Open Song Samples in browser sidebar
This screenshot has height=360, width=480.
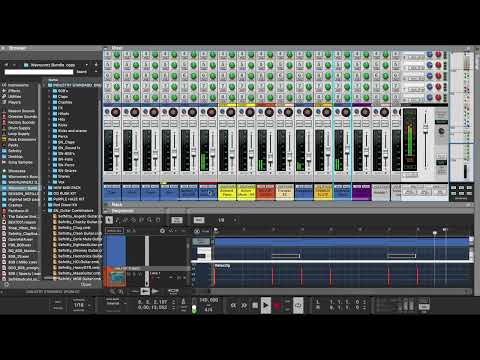point(19,162)
